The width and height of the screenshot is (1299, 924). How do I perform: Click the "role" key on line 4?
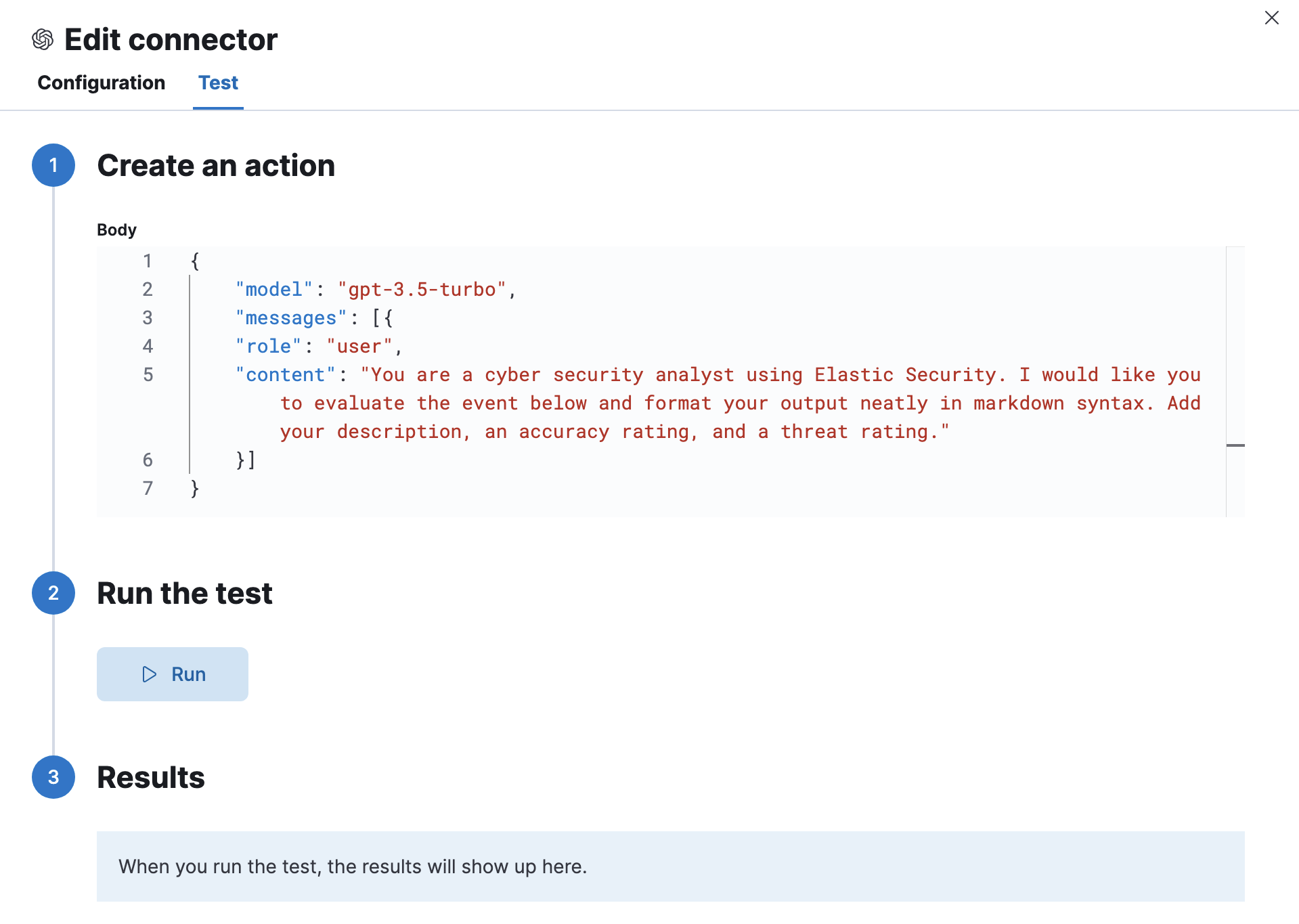[268, 347]
